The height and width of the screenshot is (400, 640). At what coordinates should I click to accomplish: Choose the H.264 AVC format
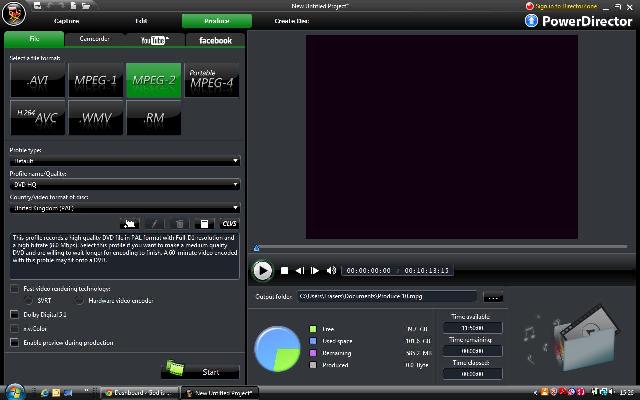tap(38, 118)
